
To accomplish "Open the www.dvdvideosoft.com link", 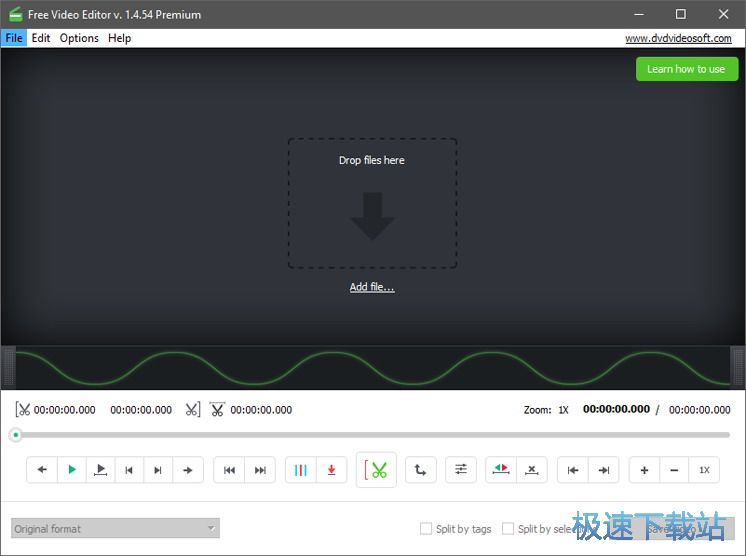I will coord(678,38).
